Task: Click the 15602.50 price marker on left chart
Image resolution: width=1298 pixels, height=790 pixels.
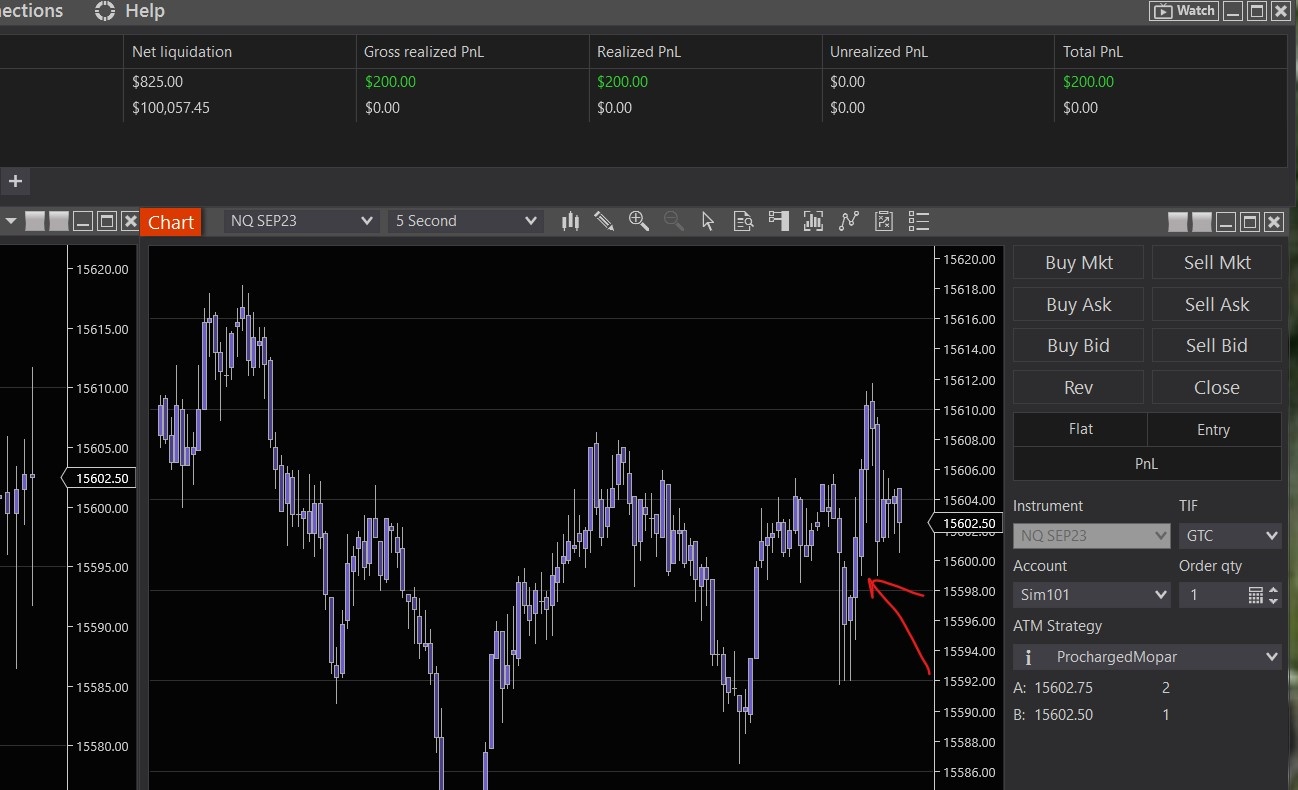Action: [98, 479]
